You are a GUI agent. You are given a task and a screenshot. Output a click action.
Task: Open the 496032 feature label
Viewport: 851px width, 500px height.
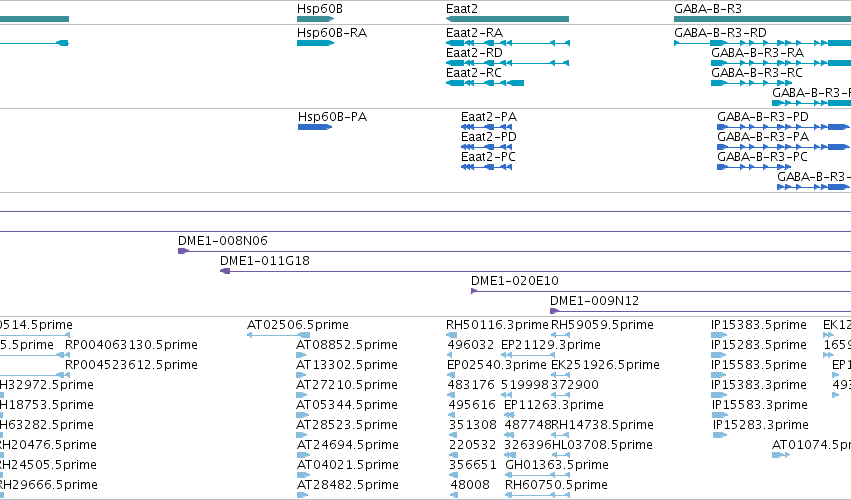click(471, 345)
